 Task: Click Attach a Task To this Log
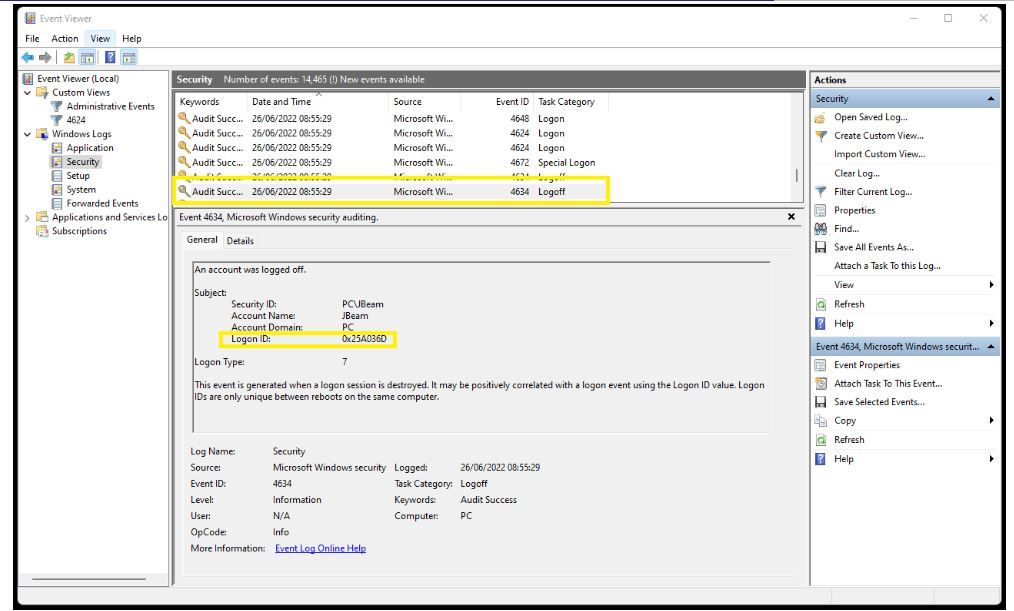887,266
